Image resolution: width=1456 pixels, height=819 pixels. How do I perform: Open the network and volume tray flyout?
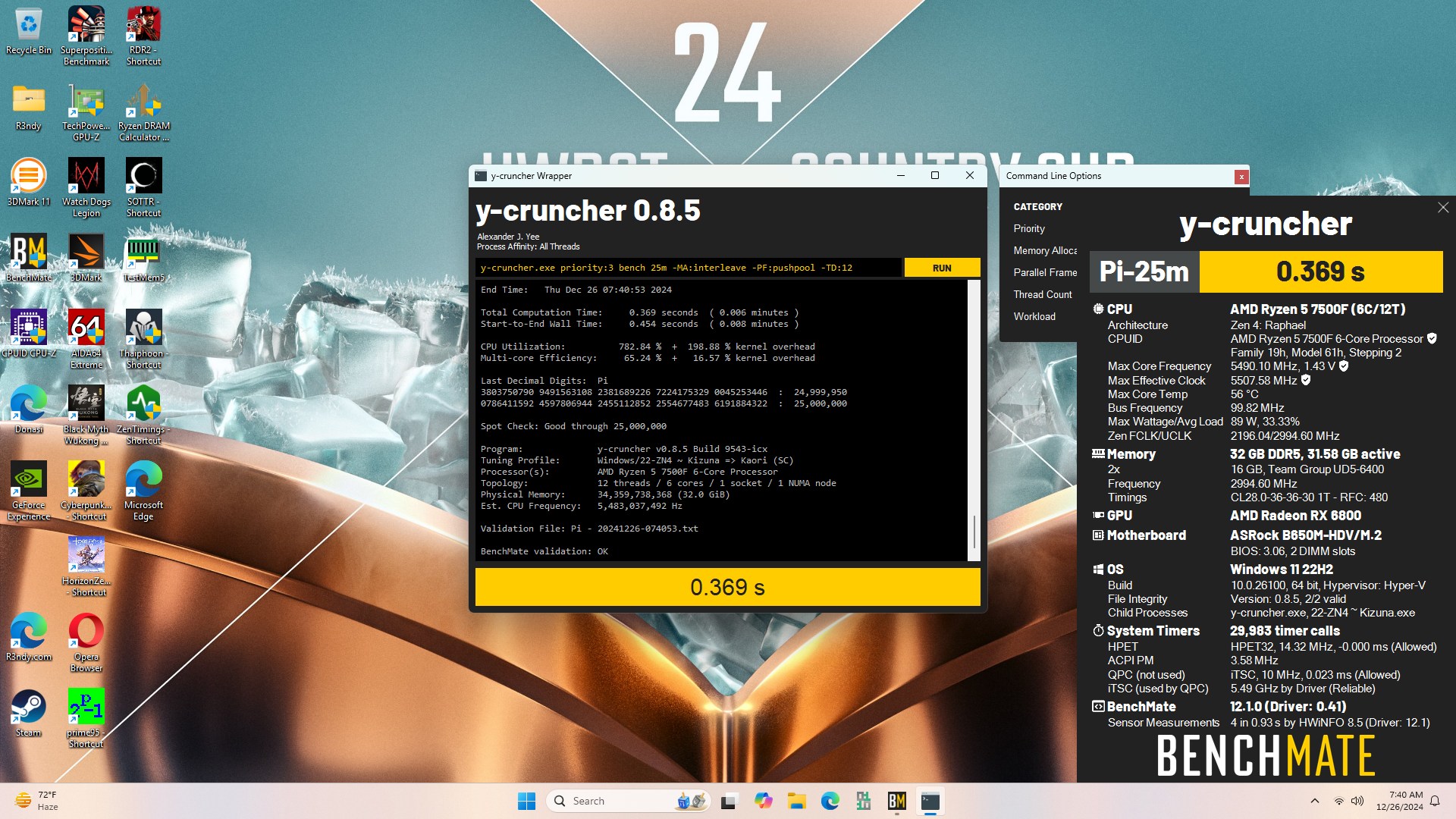(1348, 801)
